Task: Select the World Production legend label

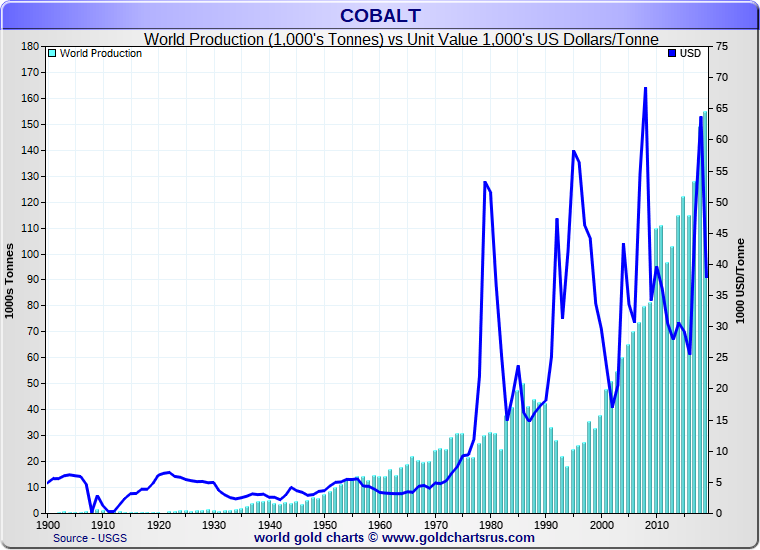Action: coord(100,53)
